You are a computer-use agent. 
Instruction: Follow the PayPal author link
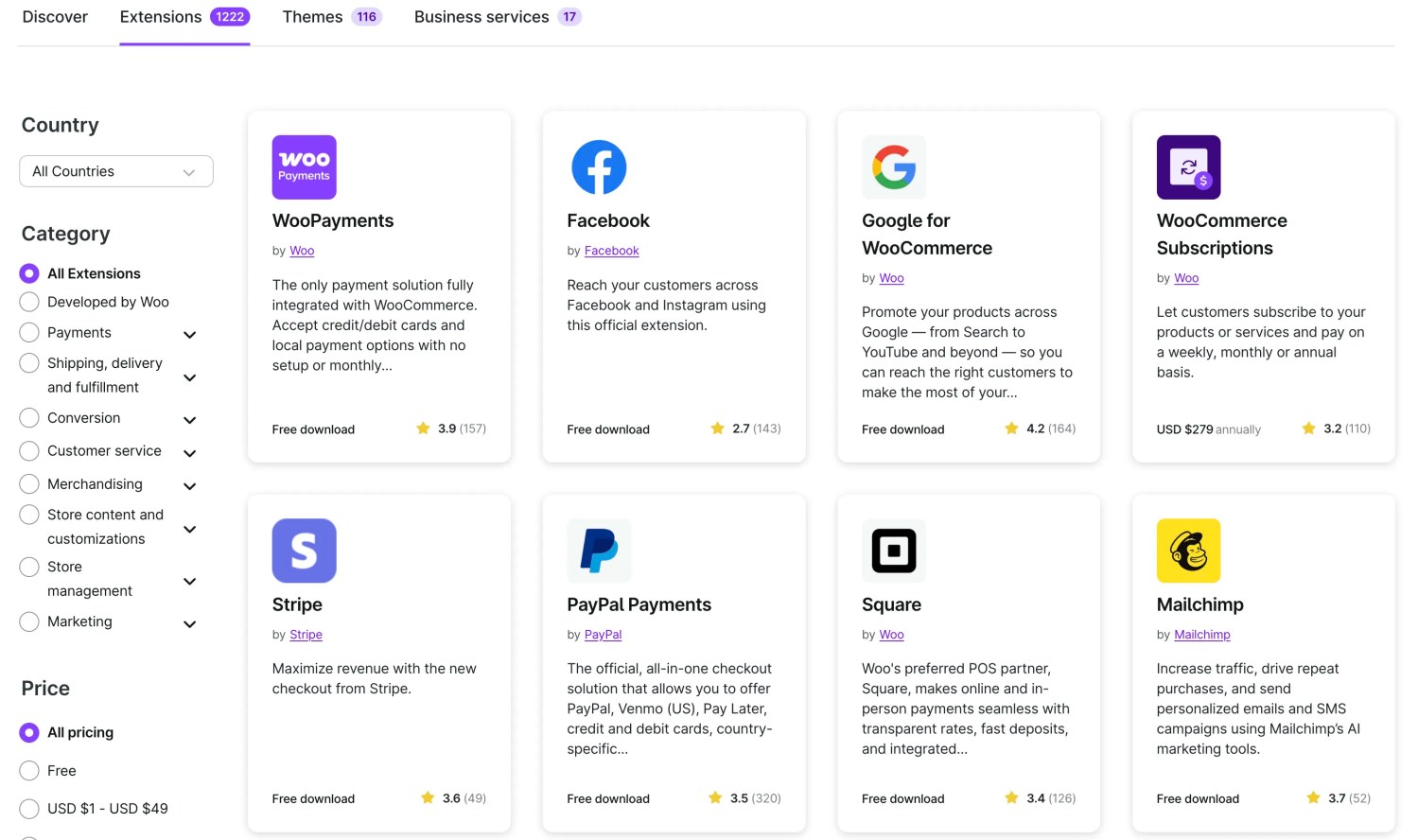[603, 635]
